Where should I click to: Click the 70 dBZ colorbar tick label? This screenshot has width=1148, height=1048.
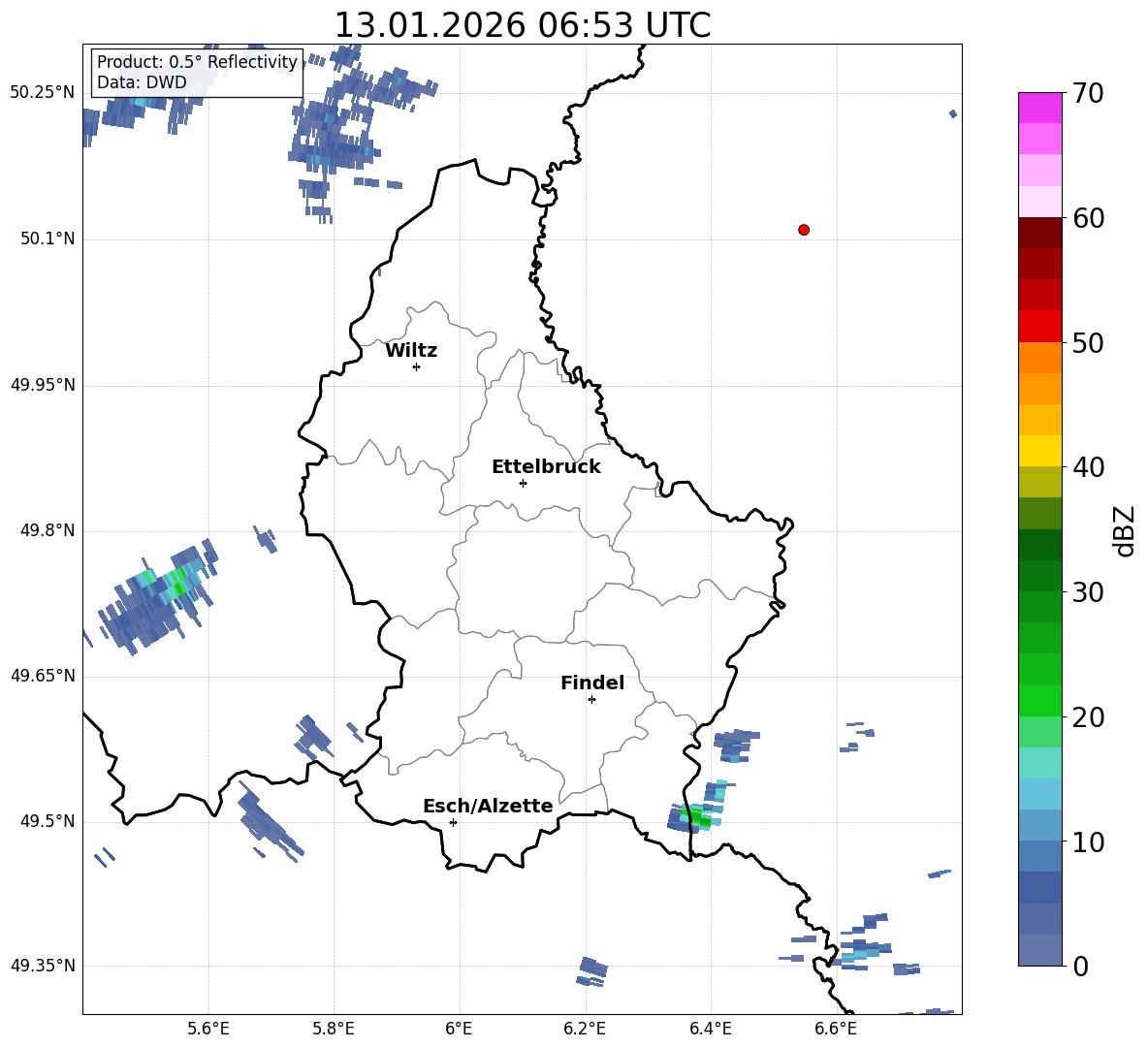point(1087,93)
